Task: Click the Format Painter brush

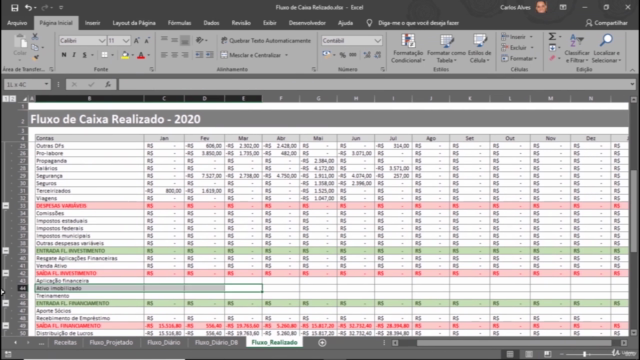Action: (x=36, y=58)
